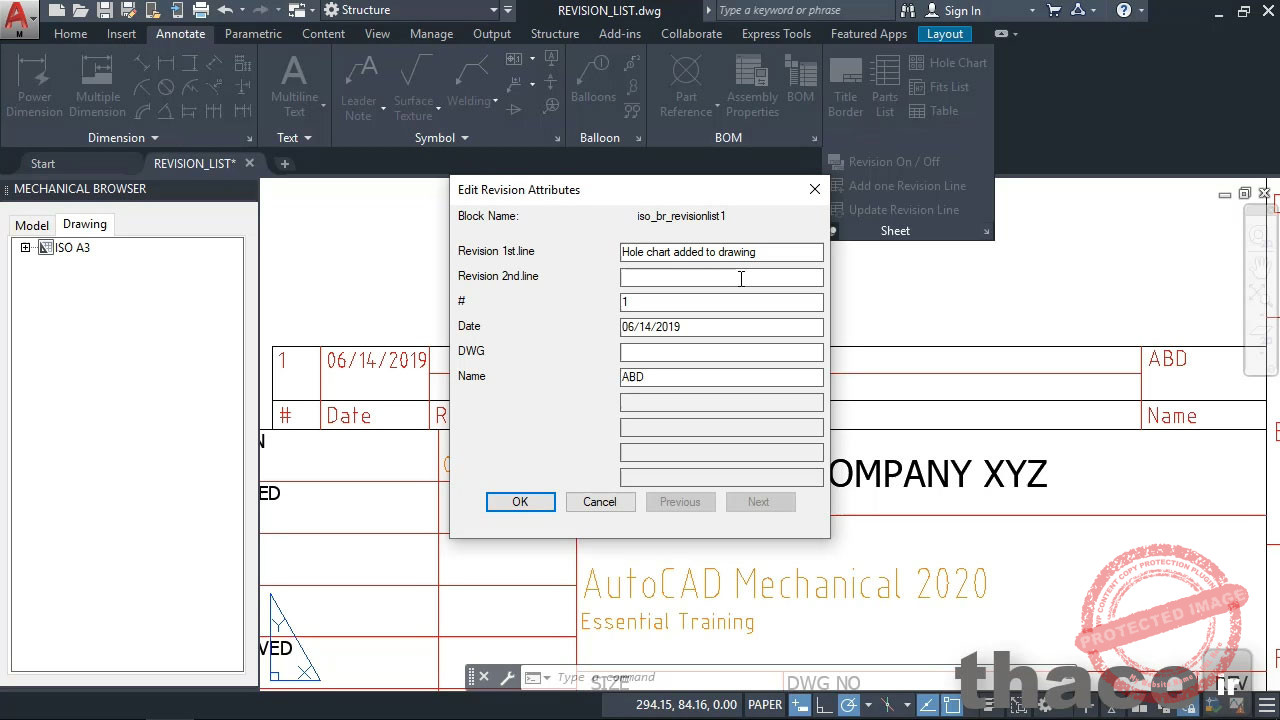Switch to the Start file tab
The image size is (1280, 720).
(43, 163)
